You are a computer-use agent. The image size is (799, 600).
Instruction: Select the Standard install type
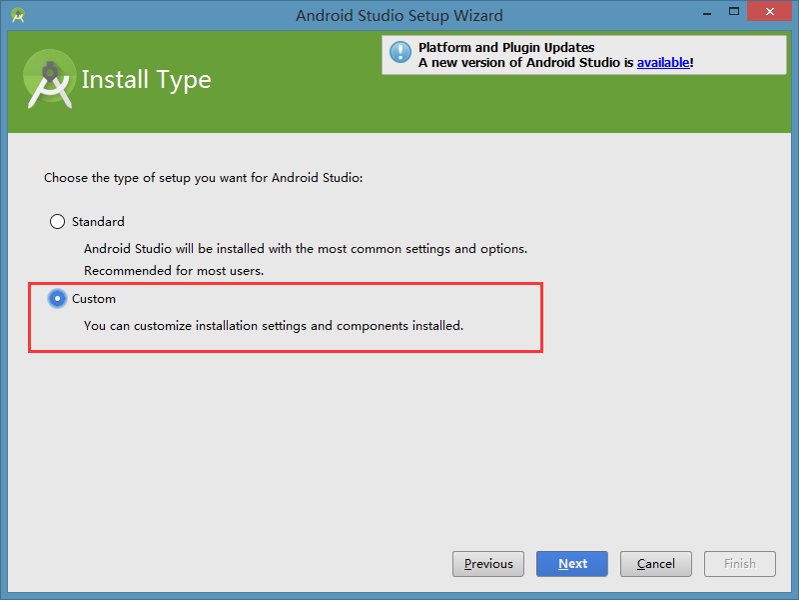click(57, 222)
